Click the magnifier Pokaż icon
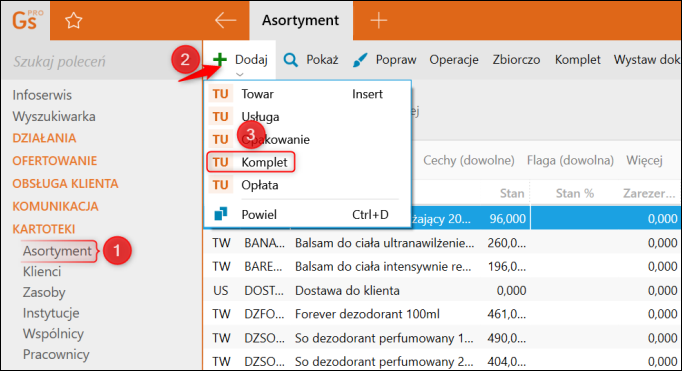 click(x=291, y=60)
